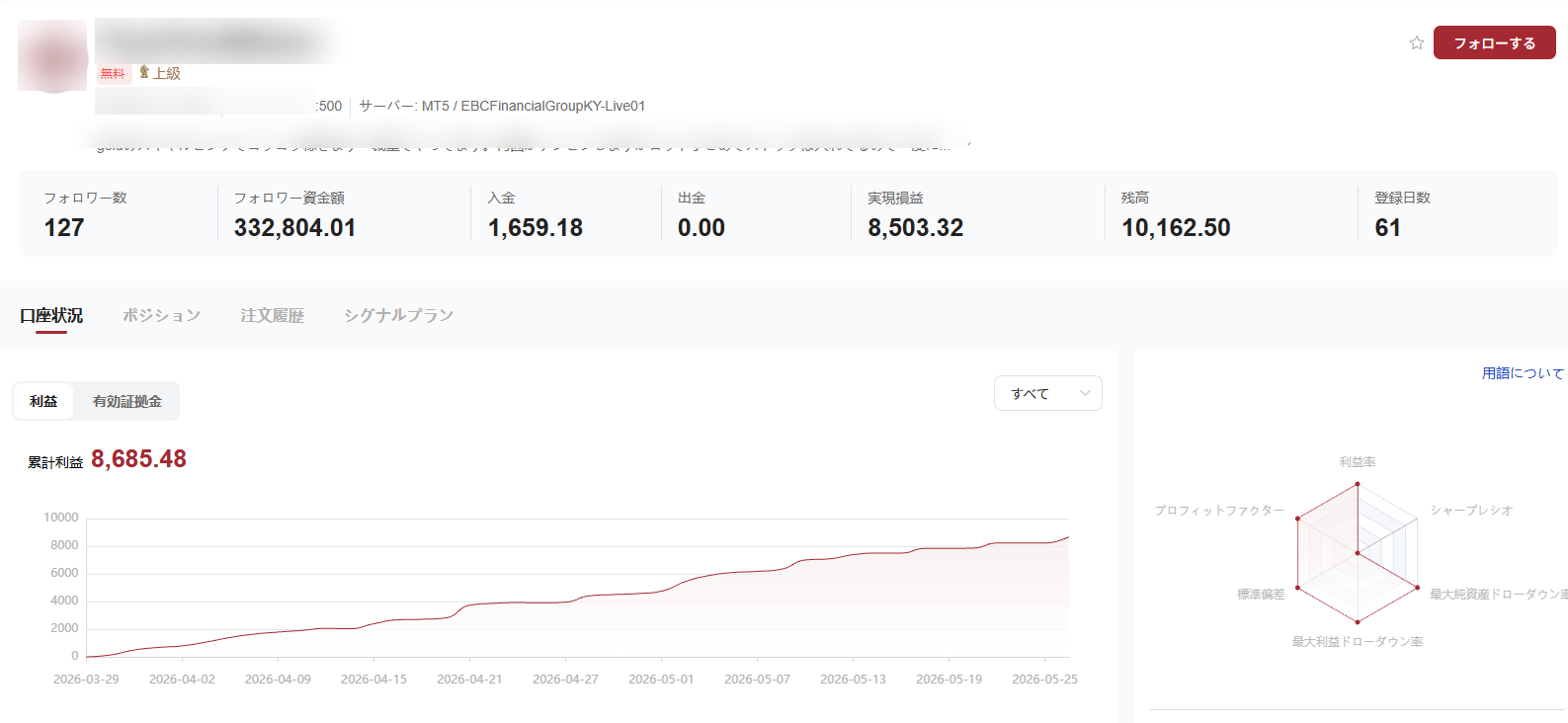
Task: Open the すべて period dropdown
Action: pyautogui.click(x=1047, y=393)
